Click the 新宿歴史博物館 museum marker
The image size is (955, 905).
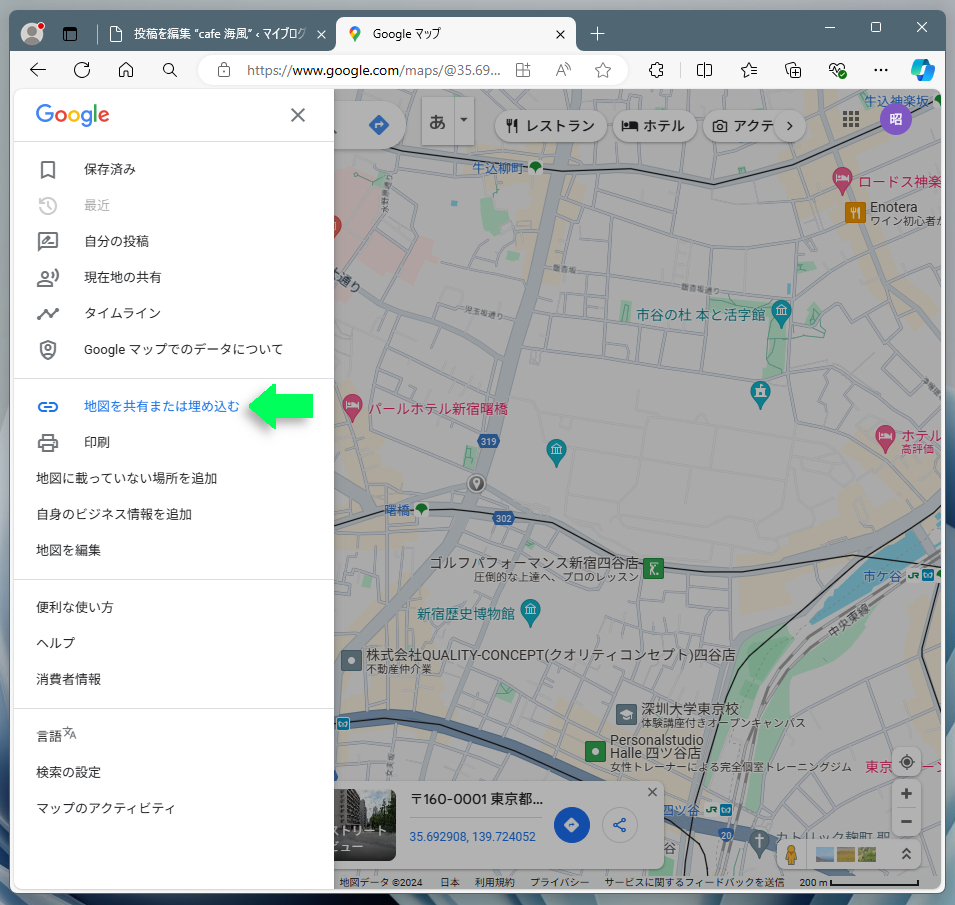(530, 612)
